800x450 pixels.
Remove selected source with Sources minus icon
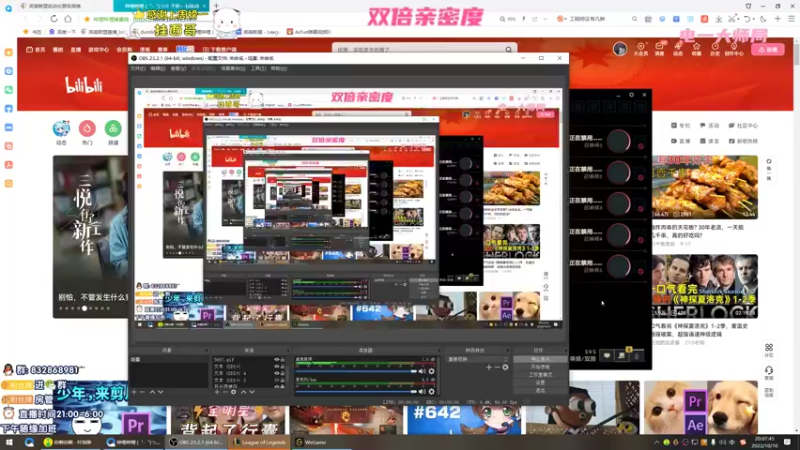point(225,392)
